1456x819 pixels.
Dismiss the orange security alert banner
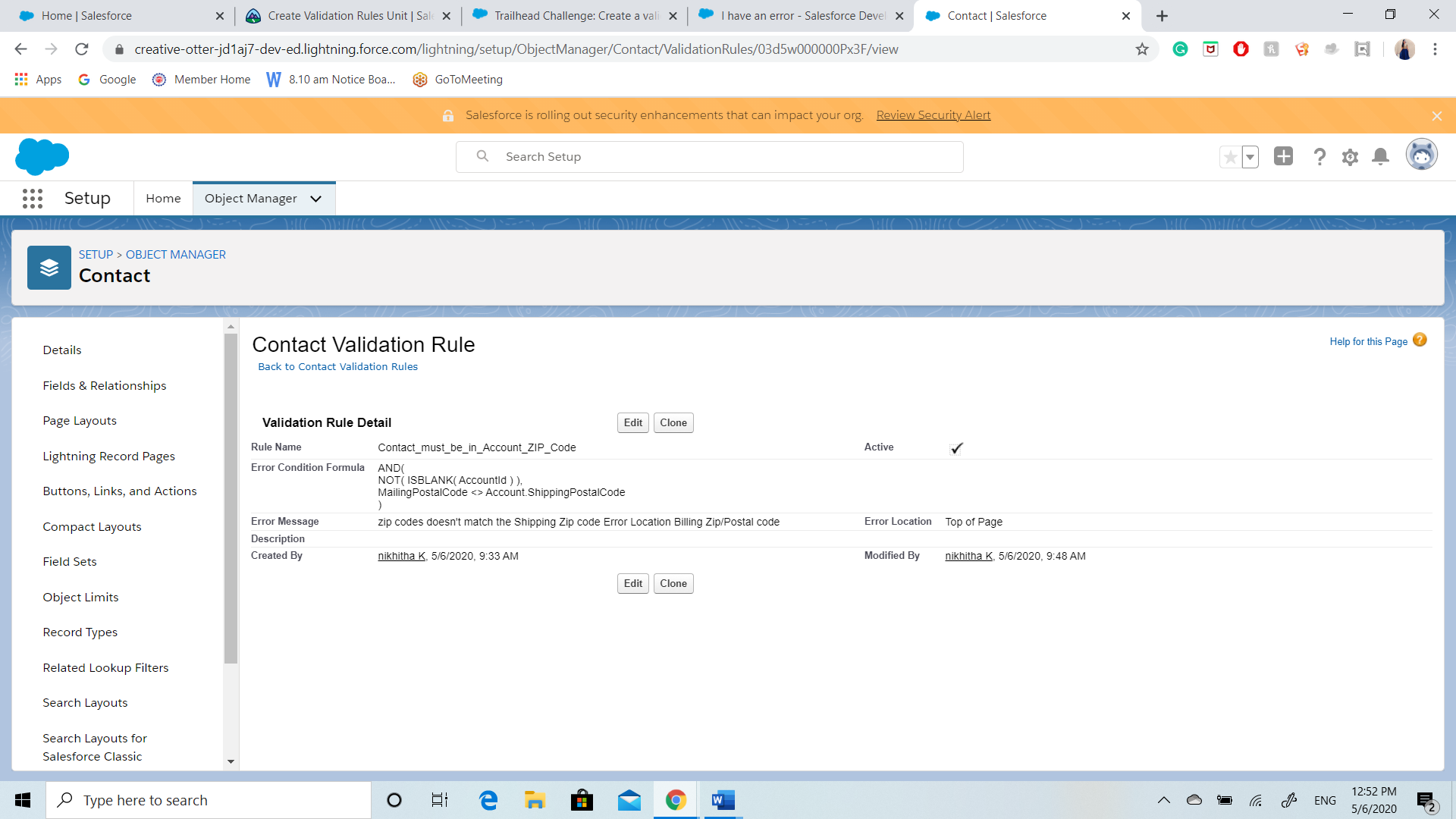click(x=1436, y=116)
